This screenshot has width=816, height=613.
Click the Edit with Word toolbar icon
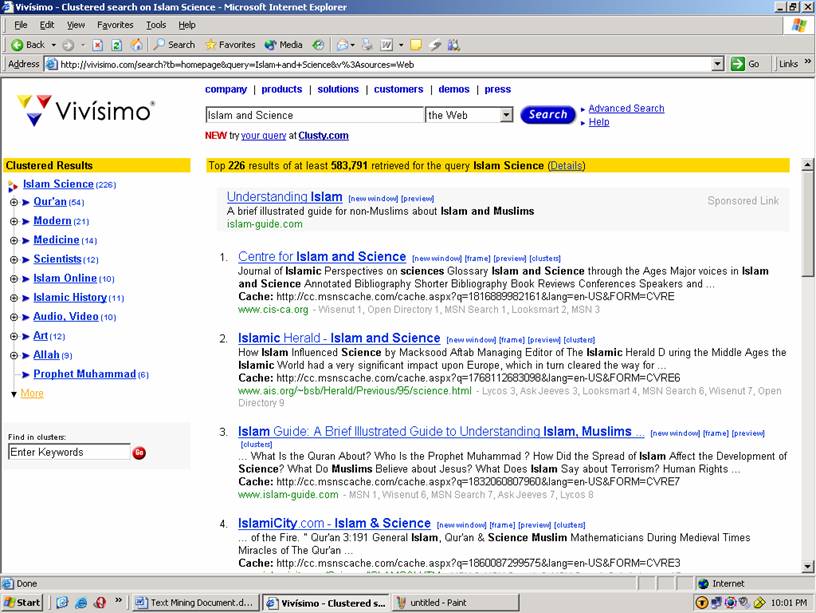pyautogui.click(x=387, y=45)
